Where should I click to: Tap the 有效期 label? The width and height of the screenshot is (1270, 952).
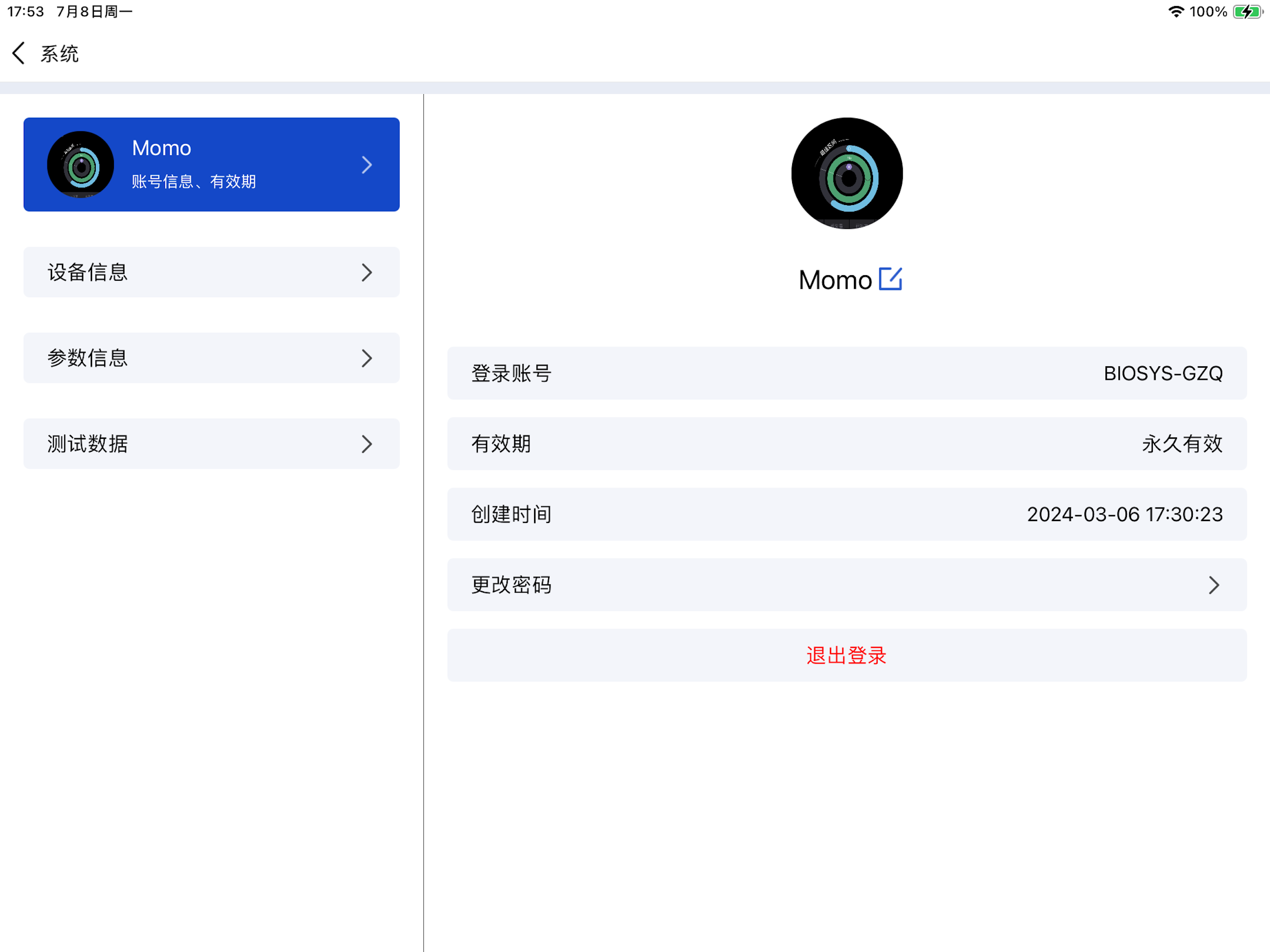501,444
